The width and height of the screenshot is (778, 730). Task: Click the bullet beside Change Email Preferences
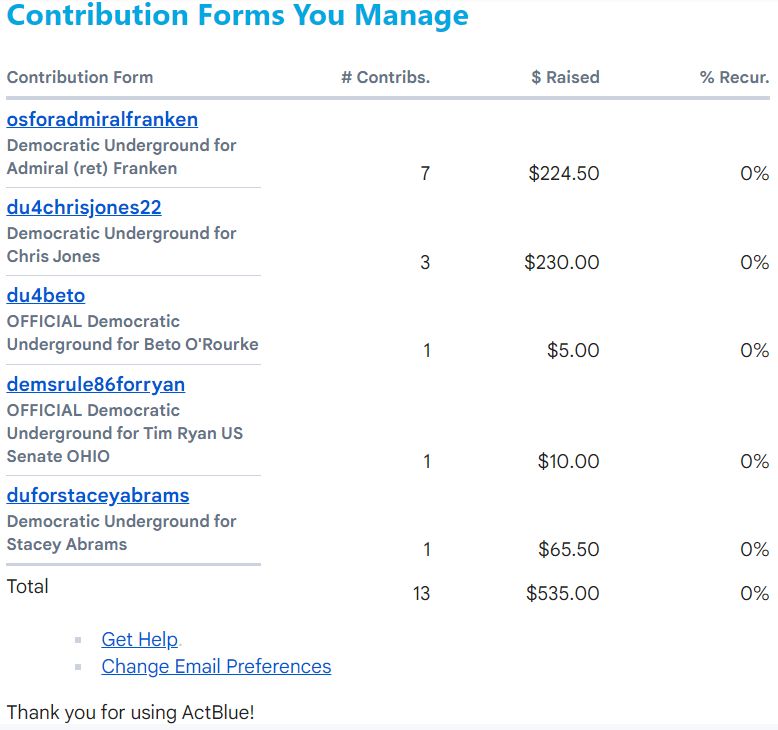(x=78, y=668)
